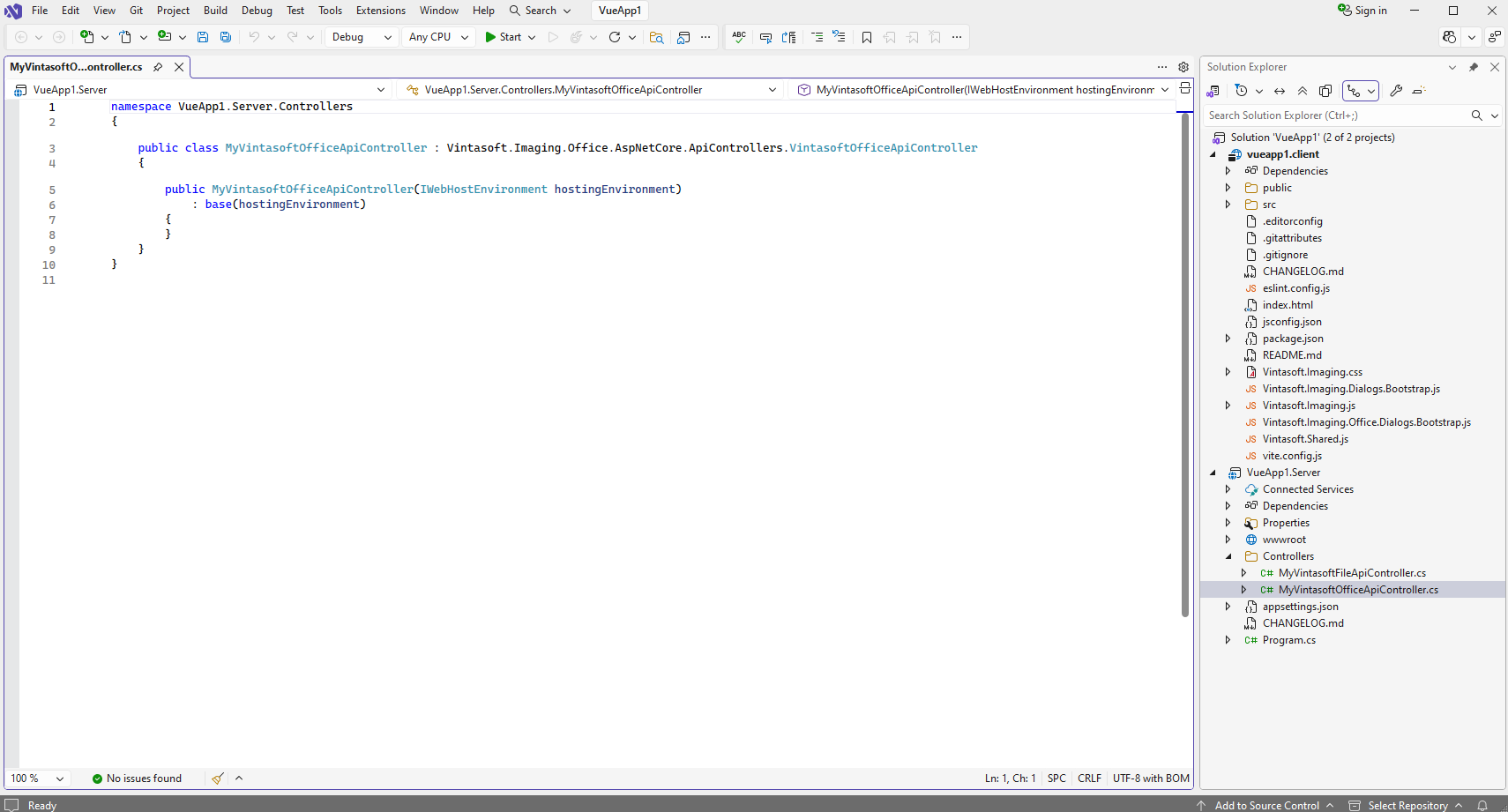Screen dimensions: 1508x812
Task: Click Add to Source Control
Action: coord(1266,805)
